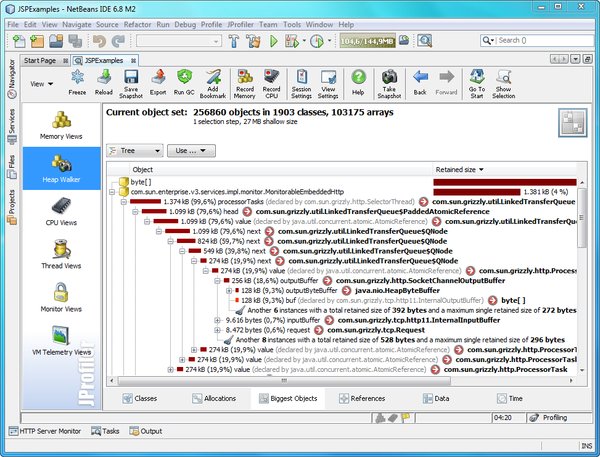Click the horizontal scrollbar of object tree
Viewport: 600px width, 457px height.
pyautogui.click(x=284, y=380)
